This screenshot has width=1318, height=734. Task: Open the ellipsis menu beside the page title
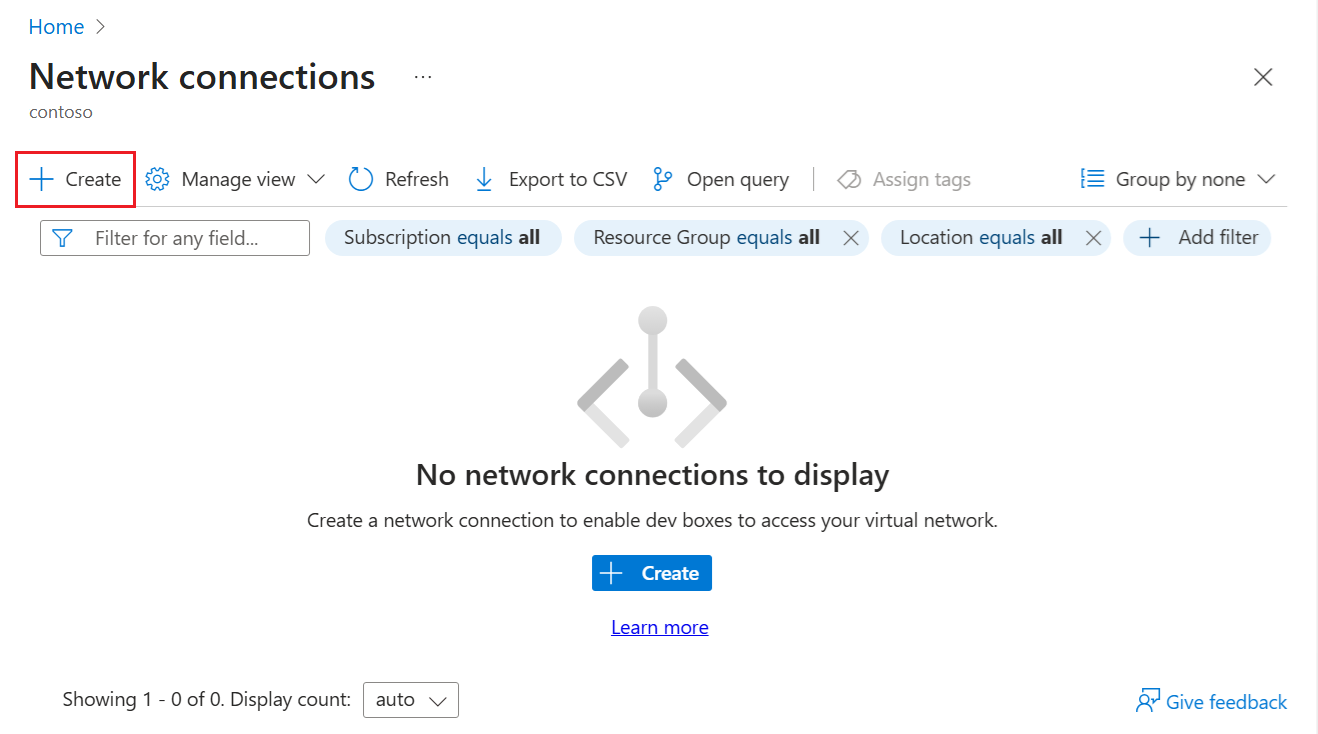[422, 76]
